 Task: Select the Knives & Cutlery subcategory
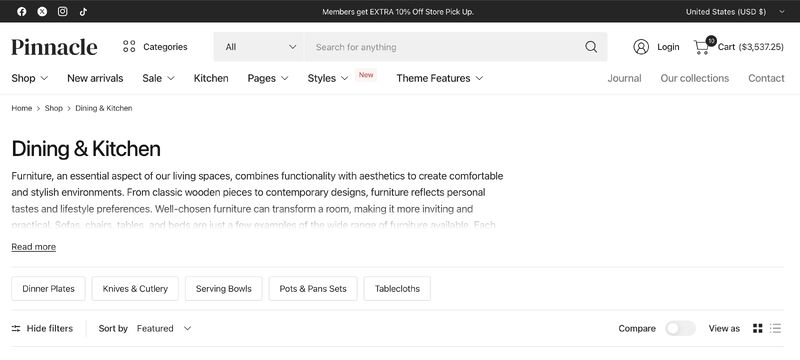click(x=135, y=289)
